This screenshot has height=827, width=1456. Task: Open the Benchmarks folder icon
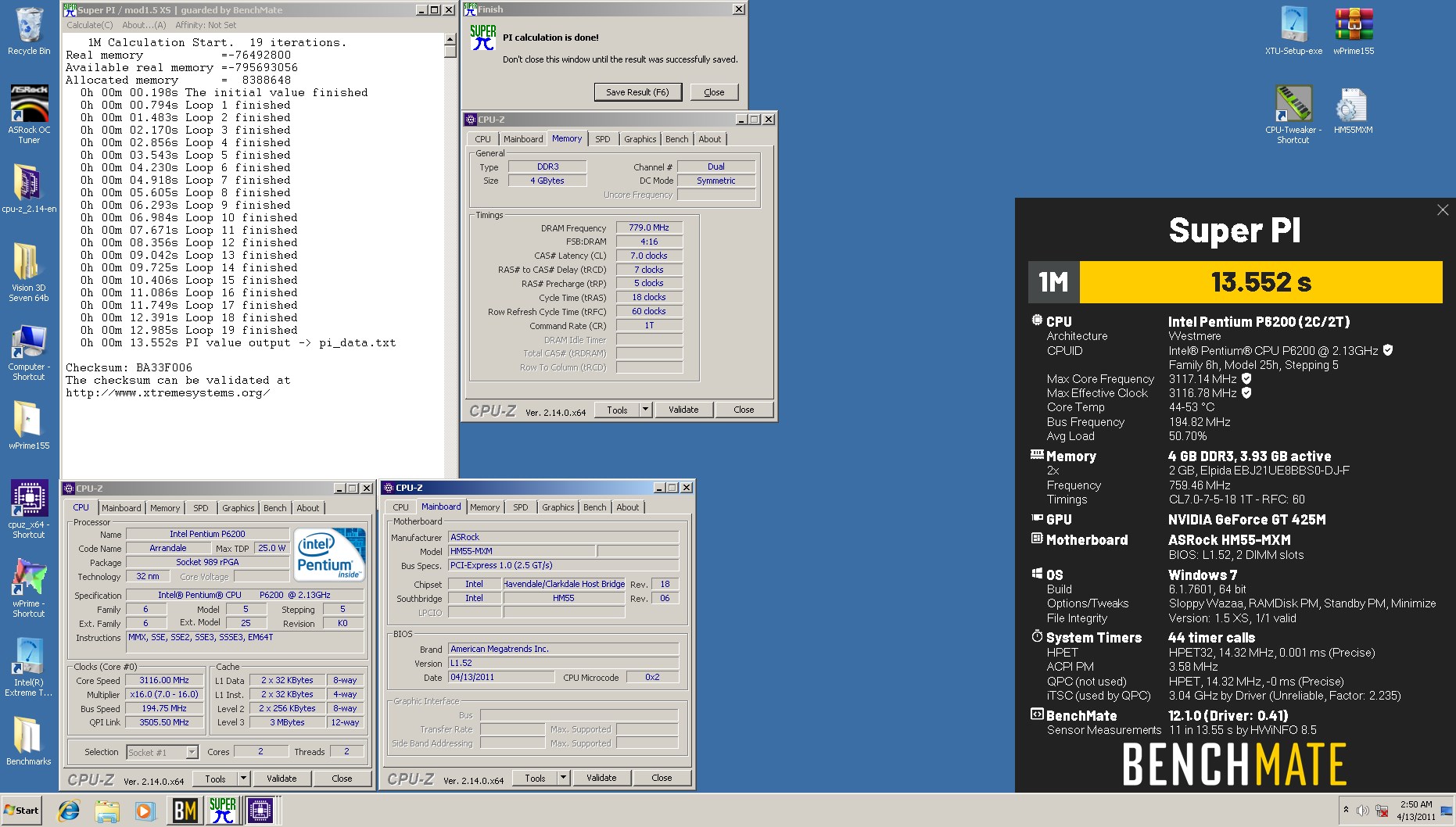[x=29, y=740]
